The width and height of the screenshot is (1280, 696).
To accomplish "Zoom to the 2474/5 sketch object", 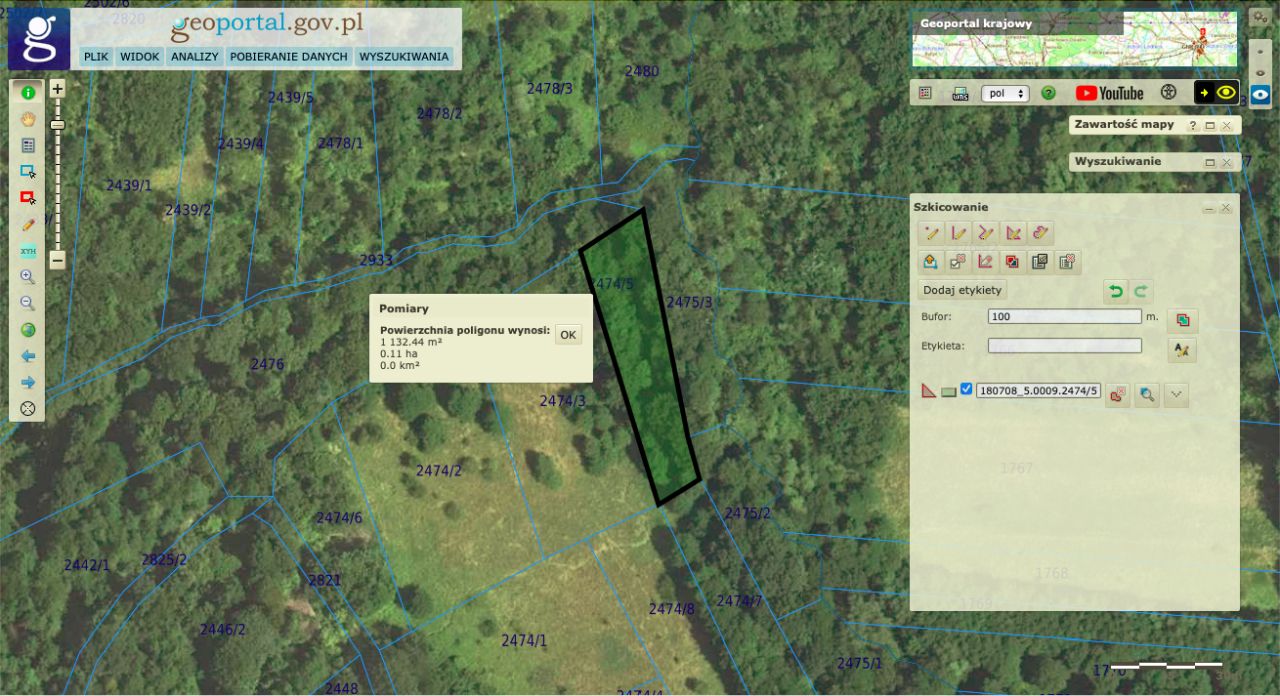I will tap(1147, 395).
